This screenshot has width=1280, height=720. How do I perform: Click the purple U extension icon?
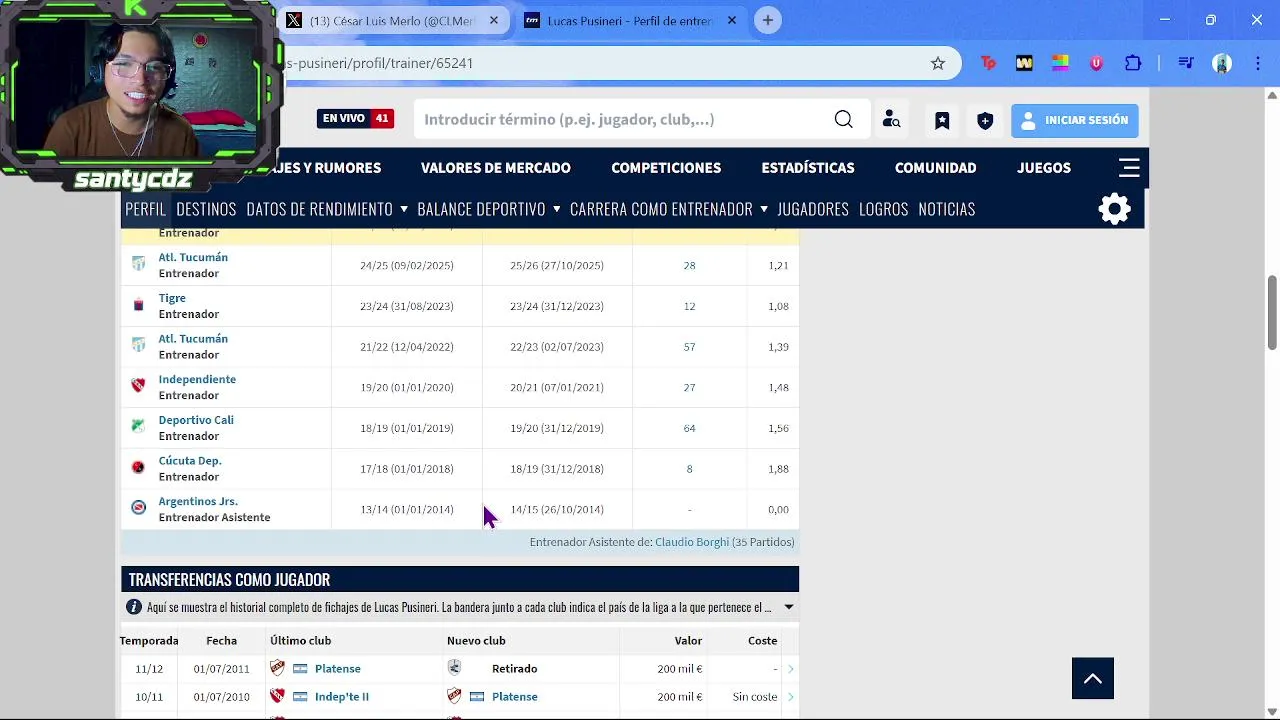[x=1096, y=63]
